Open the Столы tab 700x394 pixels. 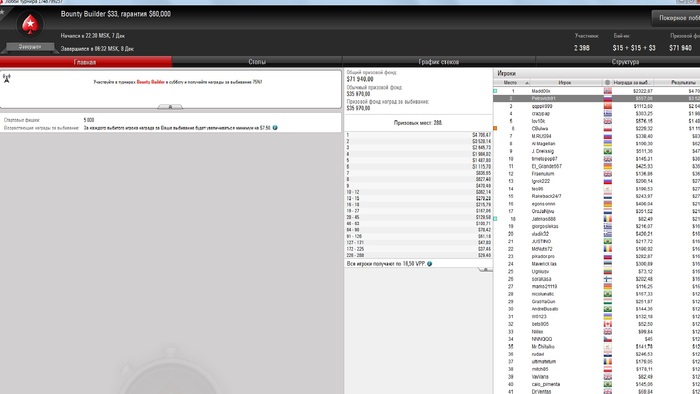(257, 62)
